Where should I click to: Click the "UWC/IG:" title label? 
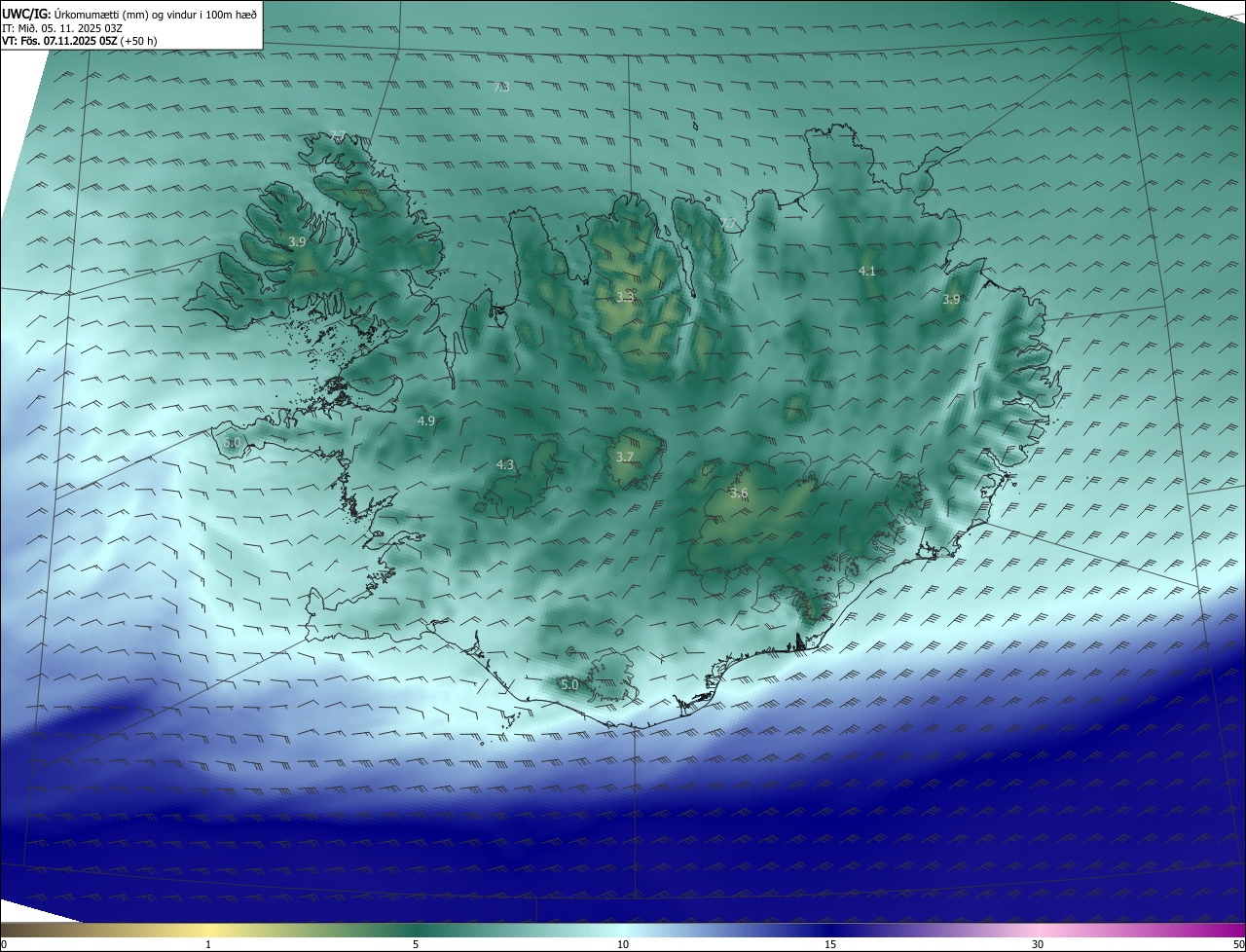[x=26, y=15]
